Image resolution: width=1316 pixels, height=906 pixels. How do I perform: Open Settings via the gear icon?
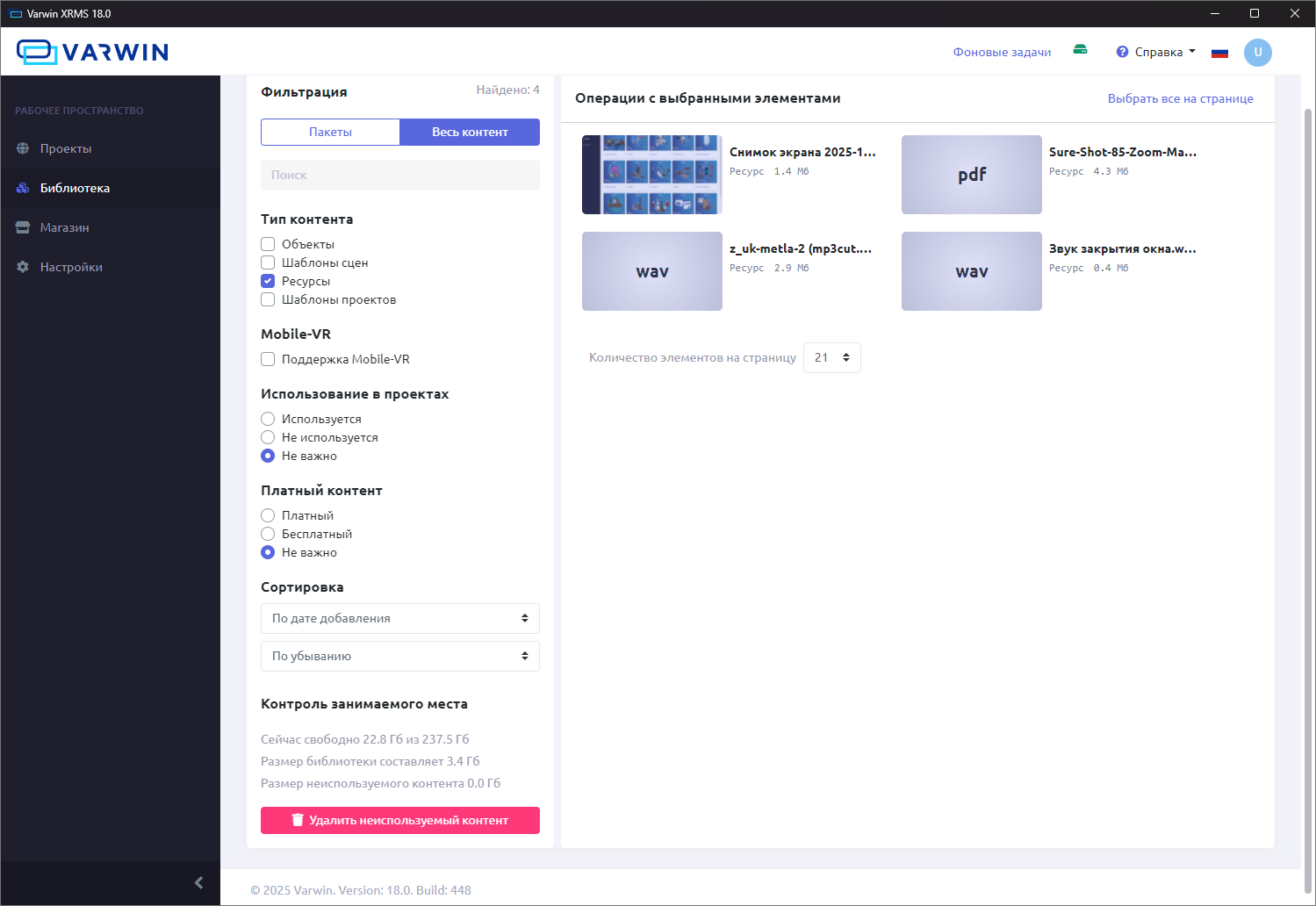23,267
